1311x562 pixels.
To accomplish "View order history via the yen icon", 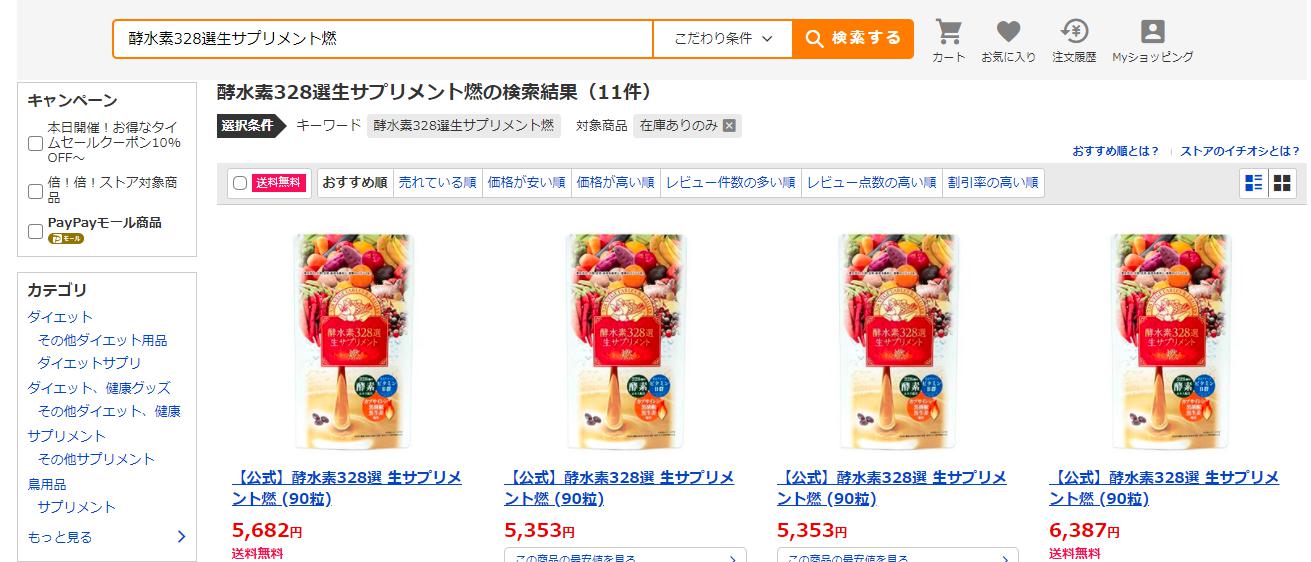I will click(1074, 32).
